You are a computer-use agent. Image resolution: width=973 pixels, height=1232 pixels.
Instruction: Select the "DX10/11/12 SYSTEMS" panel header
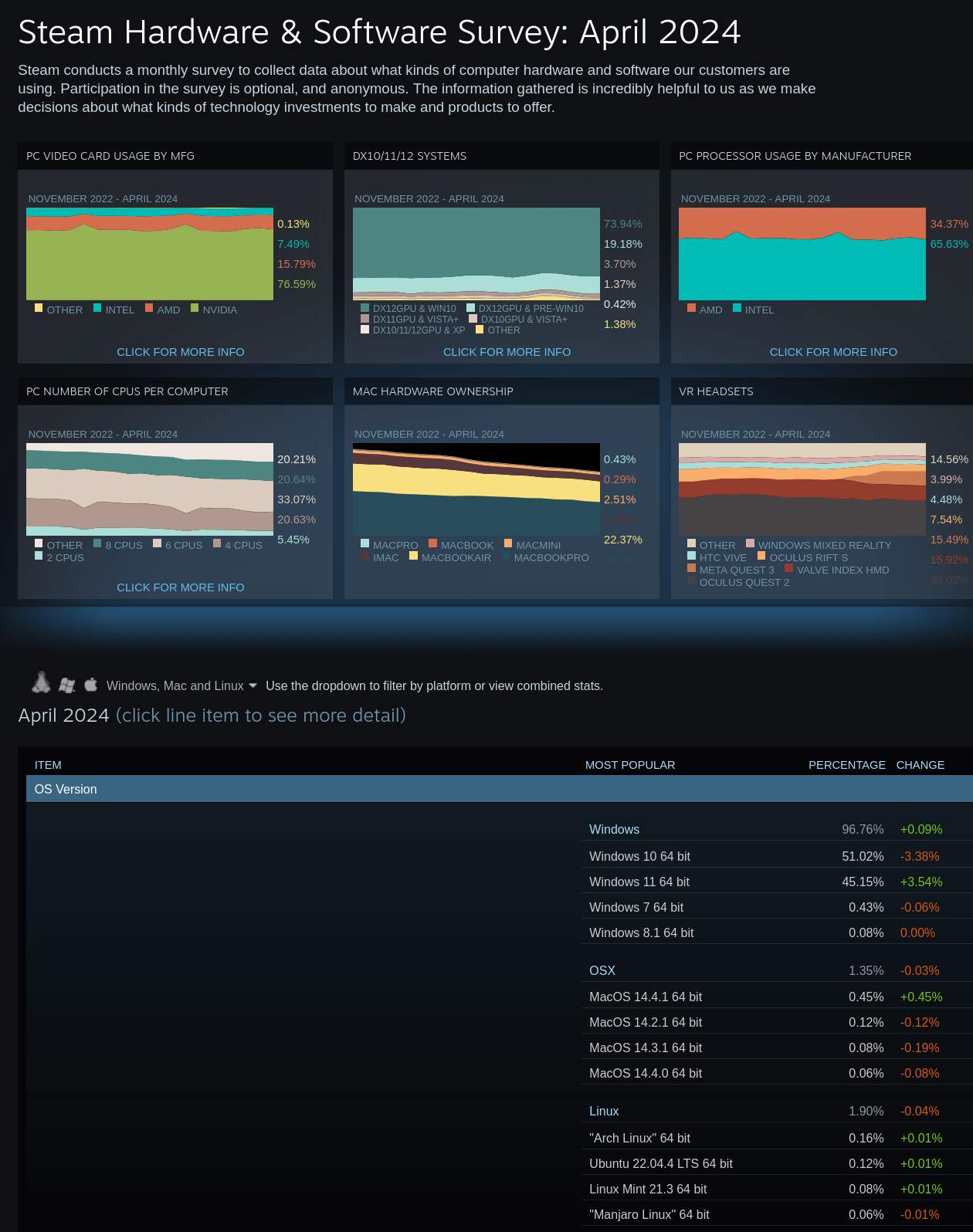pyautogui.click(x=502, y=156)
